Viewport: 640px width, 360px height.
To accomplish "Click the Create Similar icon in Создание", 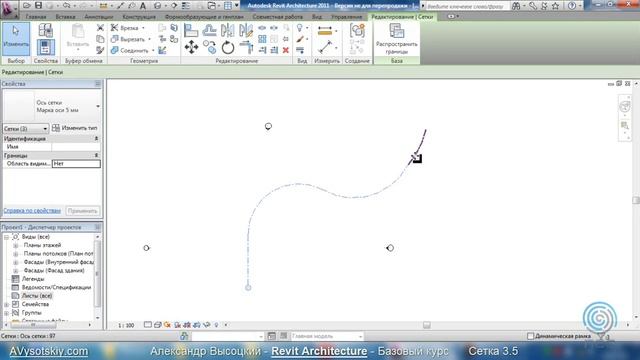I will tap(357, 30).
